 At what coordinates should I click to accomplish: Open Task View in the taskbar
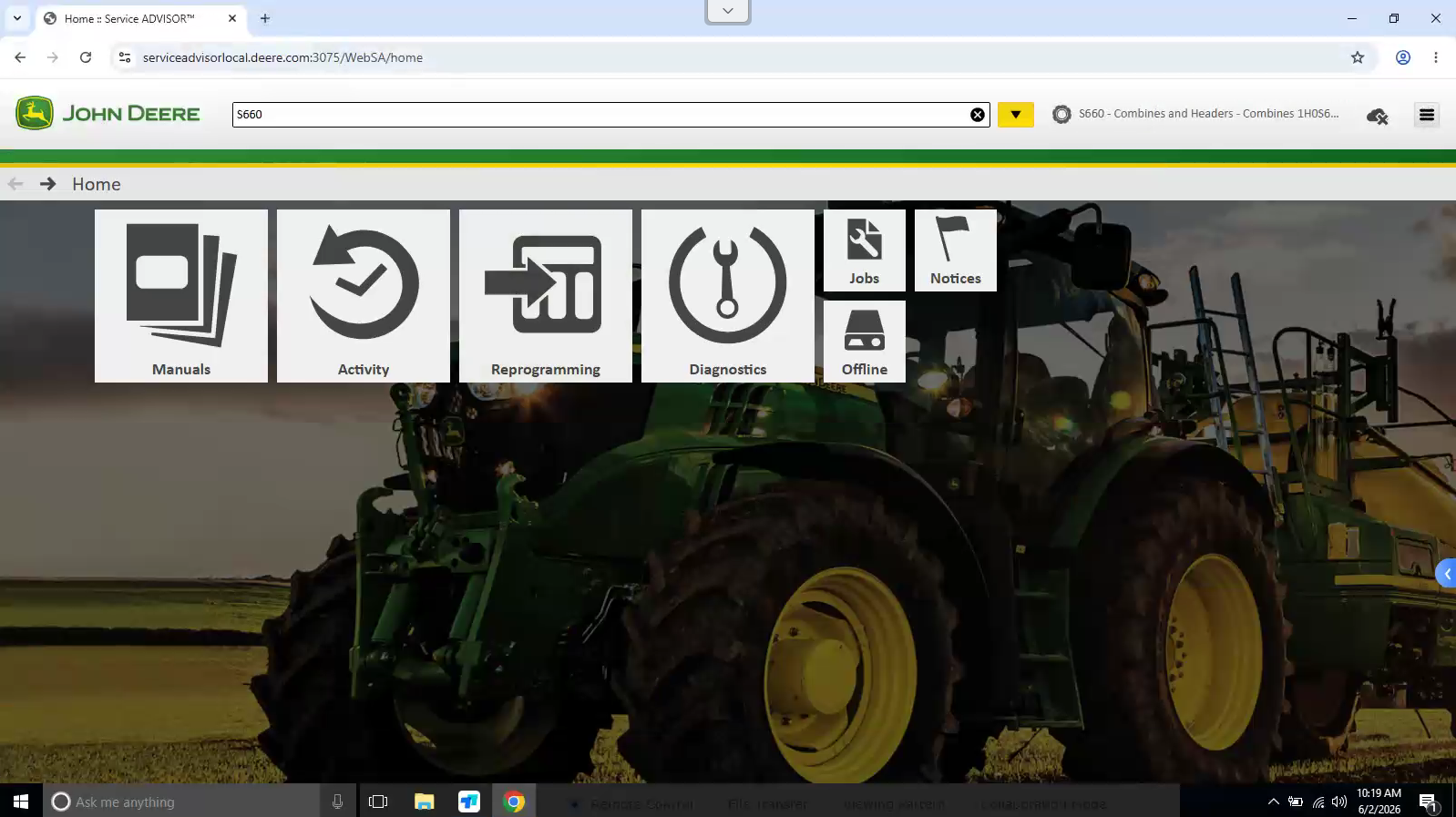tap(378, 802)
